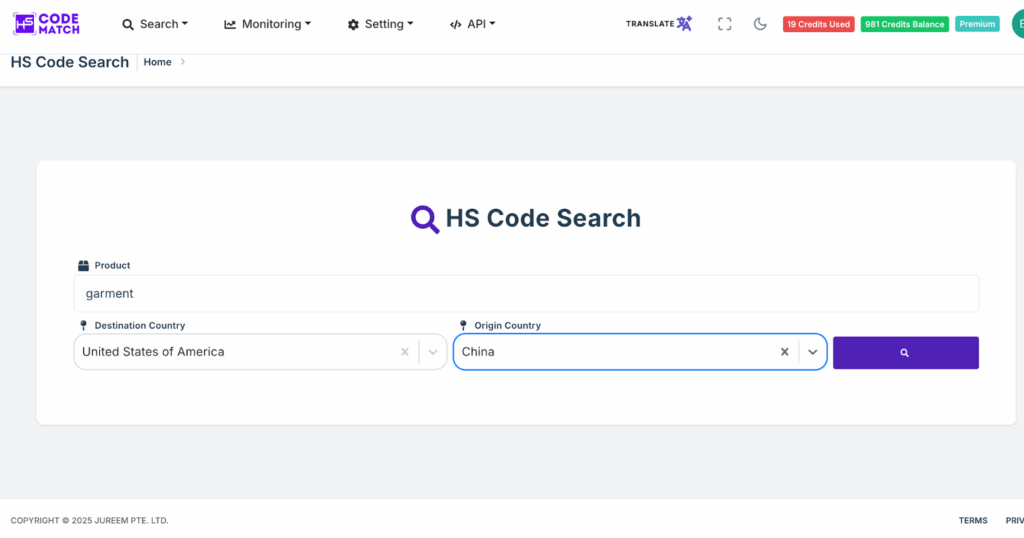Enter fullscreen mode using the expand icon
Screen dimensions: 1024x538
[725, 24]
